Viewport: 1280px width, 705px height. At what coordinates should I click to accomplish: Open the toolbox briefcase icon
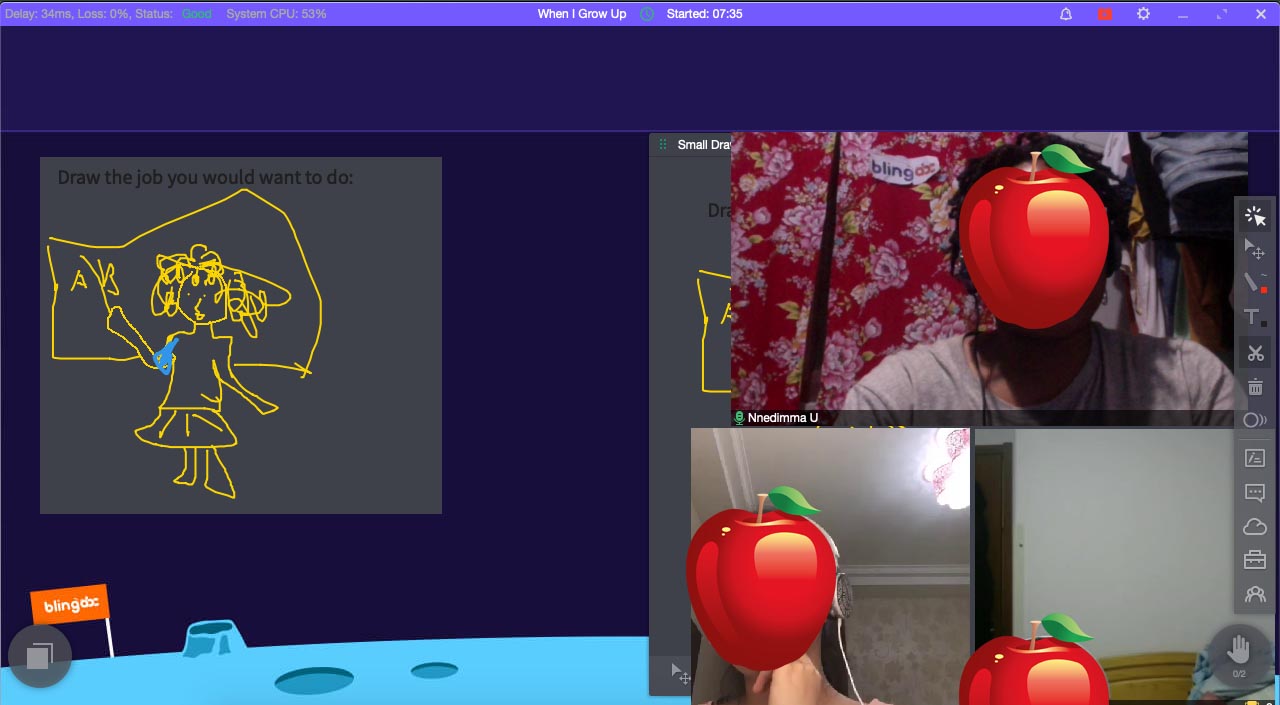pyautogui.click(x=1255, y=560)
